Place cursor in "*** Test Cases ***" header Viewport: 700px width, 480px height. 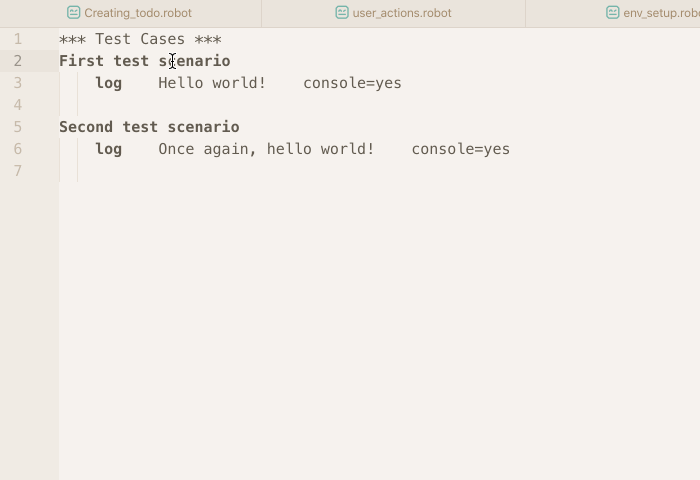point(140,39)
